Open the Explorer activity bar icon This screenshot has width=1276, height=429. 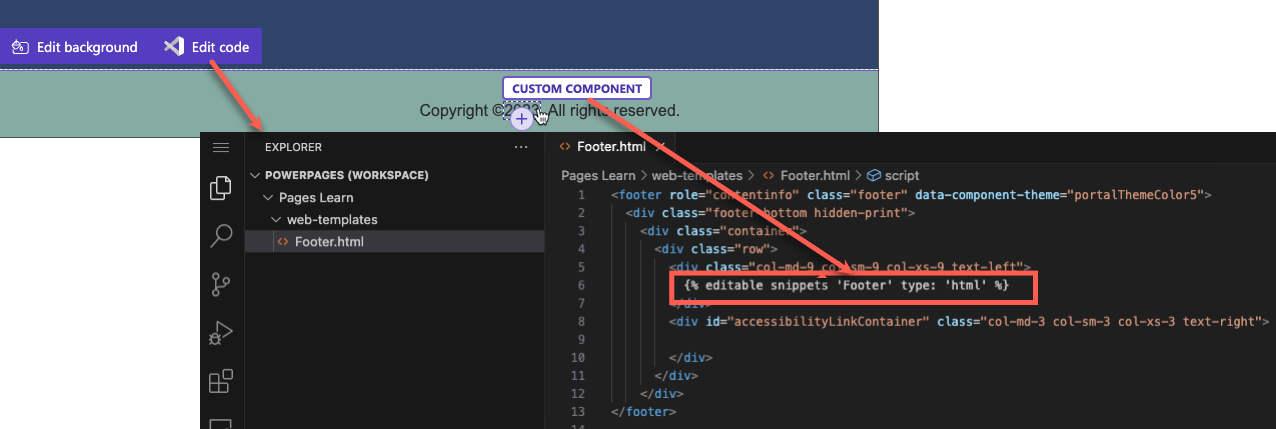point(221,188)
